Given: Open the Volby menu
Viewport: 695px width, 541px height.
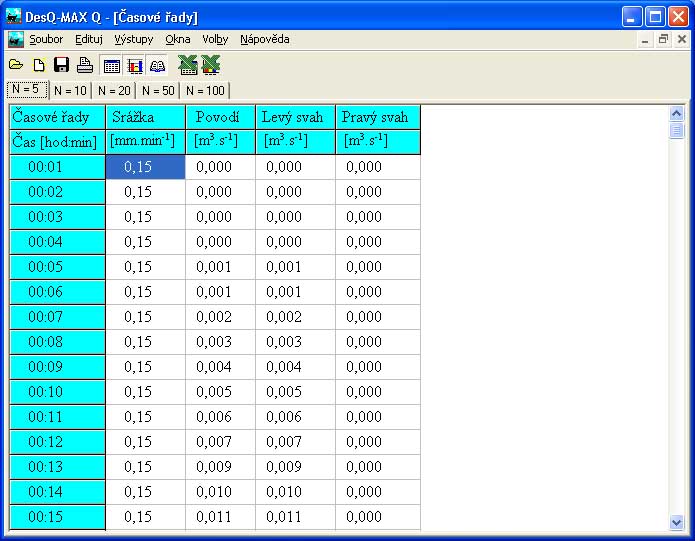Looking at the screenshot, I should click(x=215, y=39).
